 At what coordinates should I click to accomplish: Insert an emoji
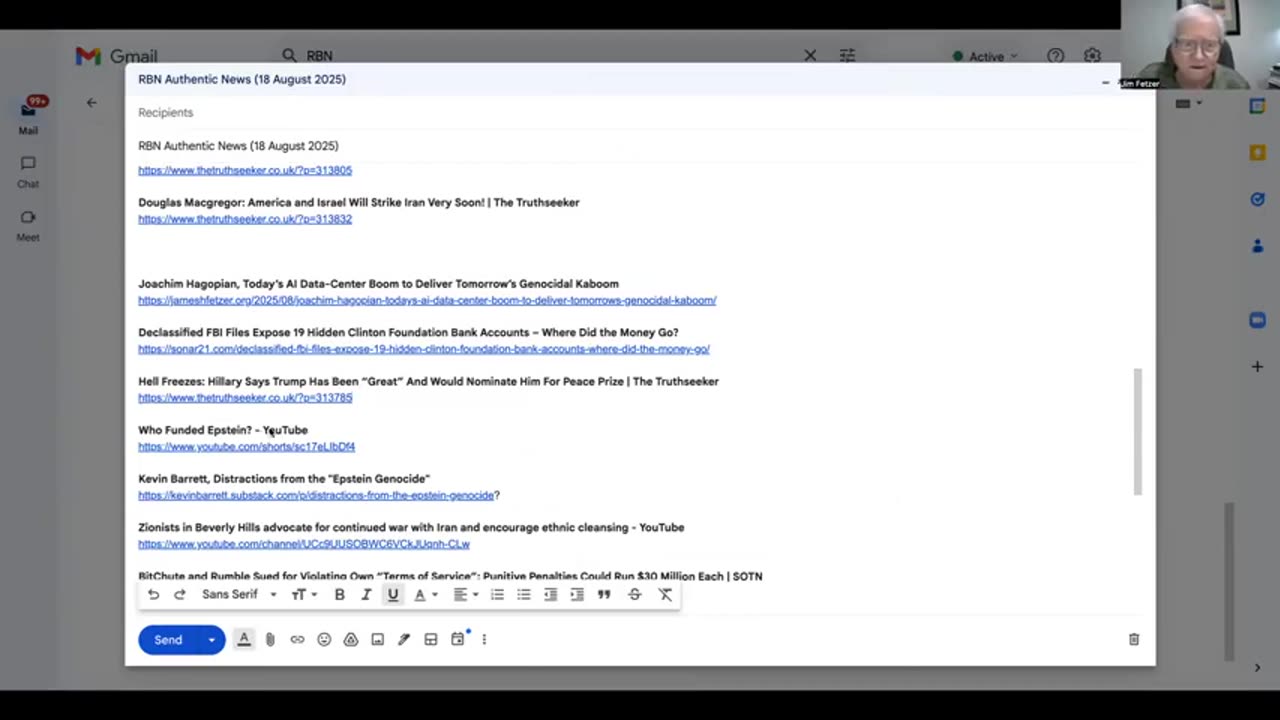324,639
